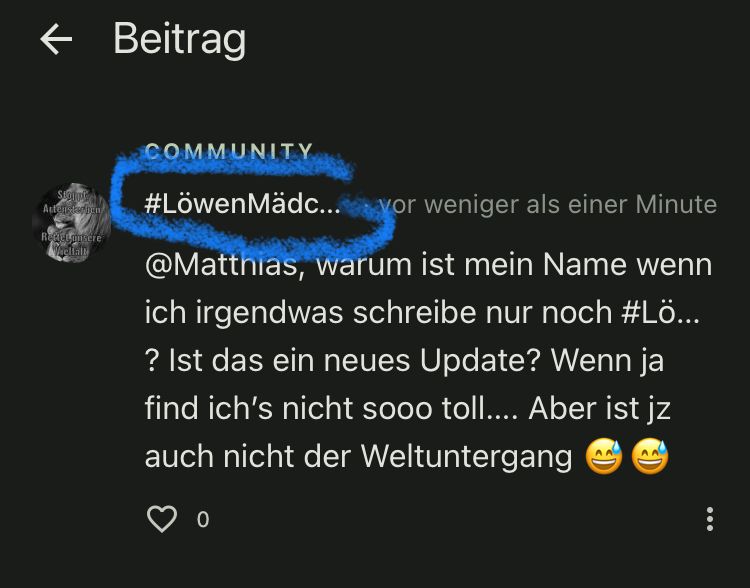Viewport: 750px width, 588px height.
Task: Tap the text 'Ist das ein neues Update?'
Action: (354, 360)
